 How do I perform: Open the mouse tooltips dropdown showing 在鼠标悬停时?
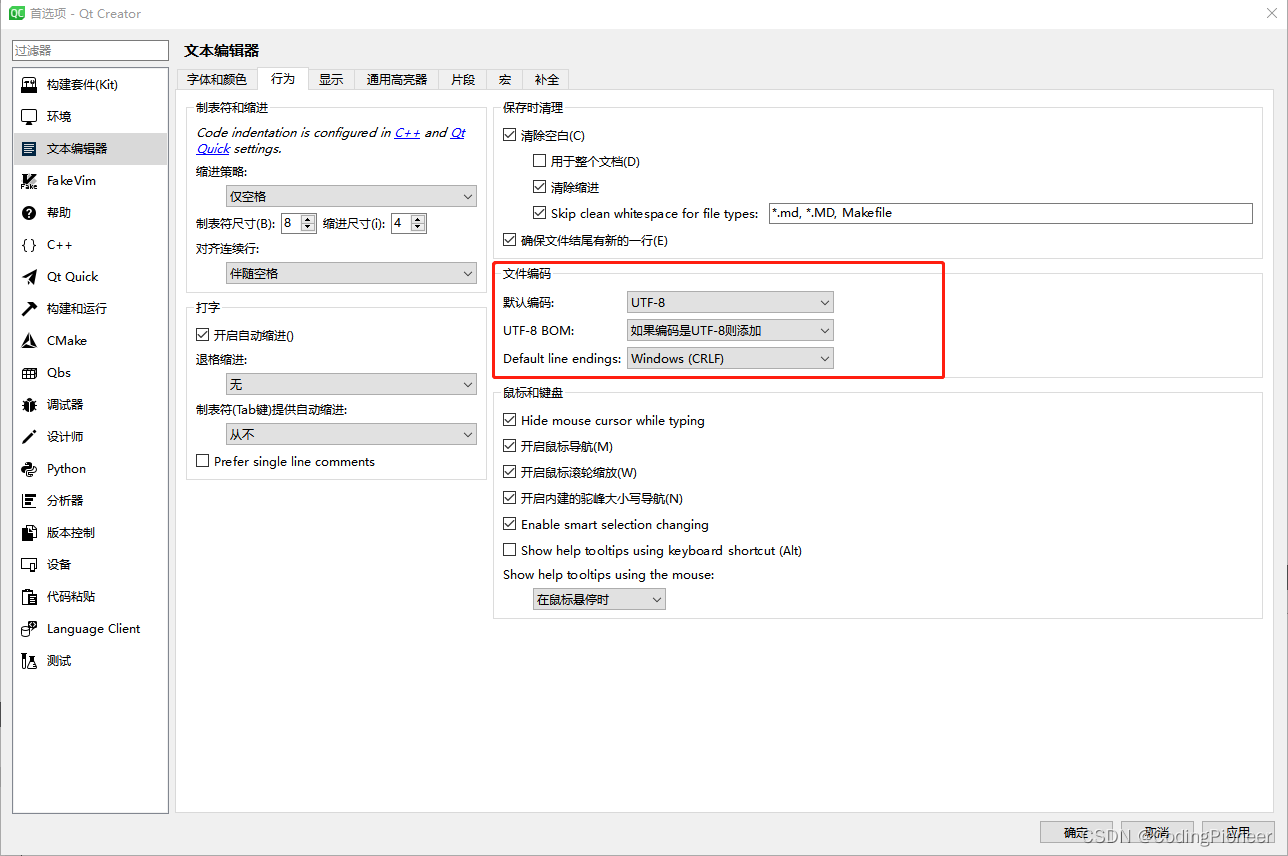(x=599, y=599)
